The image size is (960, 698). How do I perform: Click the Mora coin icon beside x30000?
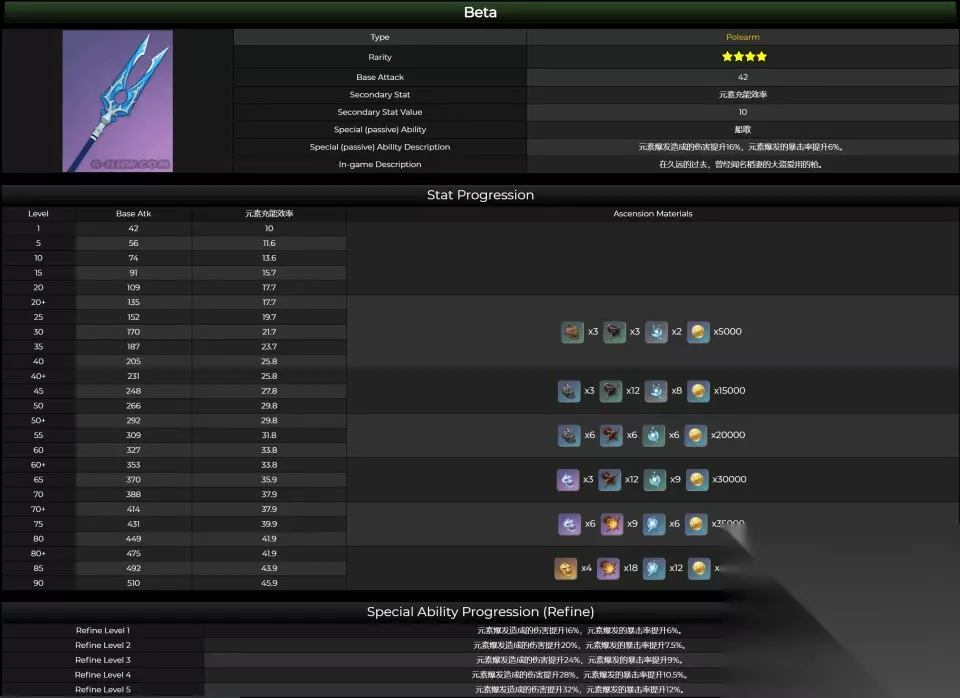point(697,479)
